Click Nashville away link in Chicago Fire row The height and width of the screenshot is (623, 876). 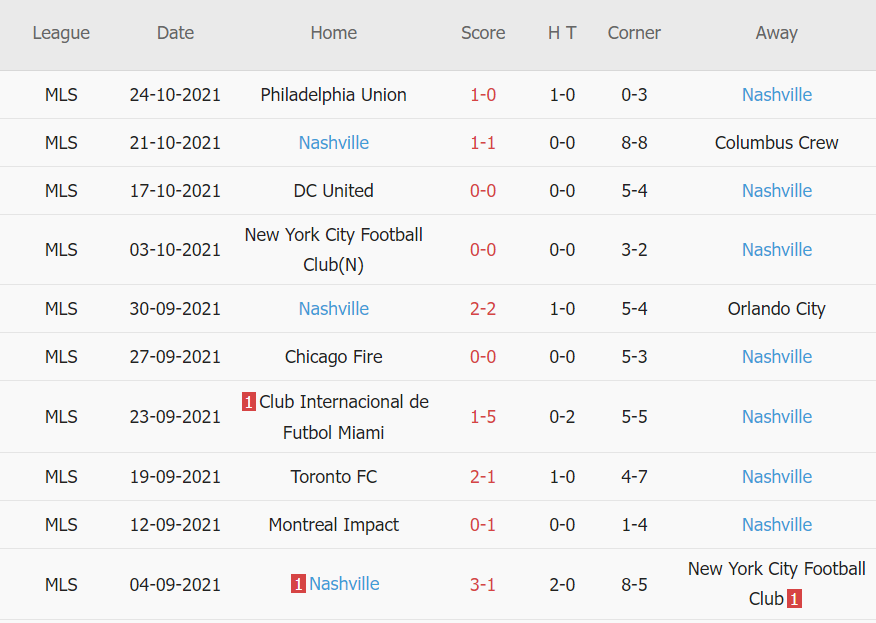tap(777, 357)
